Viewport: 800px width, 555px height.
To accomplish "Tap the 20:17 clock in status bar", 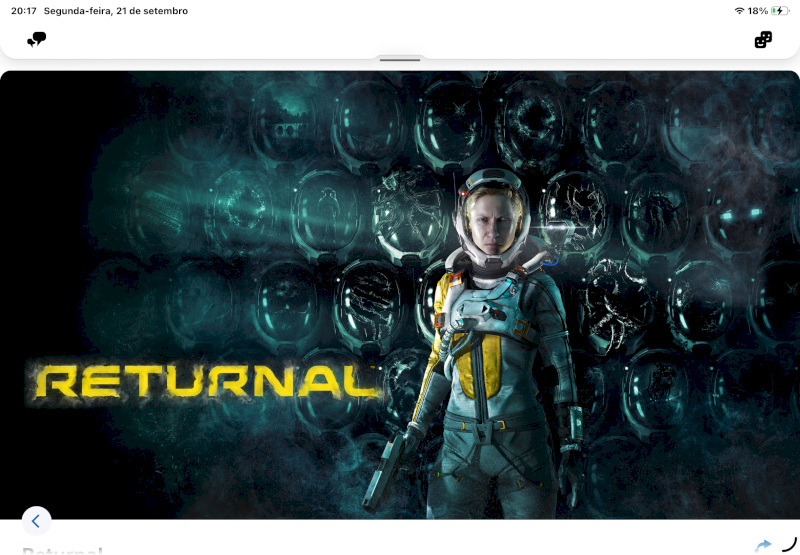I will [x=24, y=11].
